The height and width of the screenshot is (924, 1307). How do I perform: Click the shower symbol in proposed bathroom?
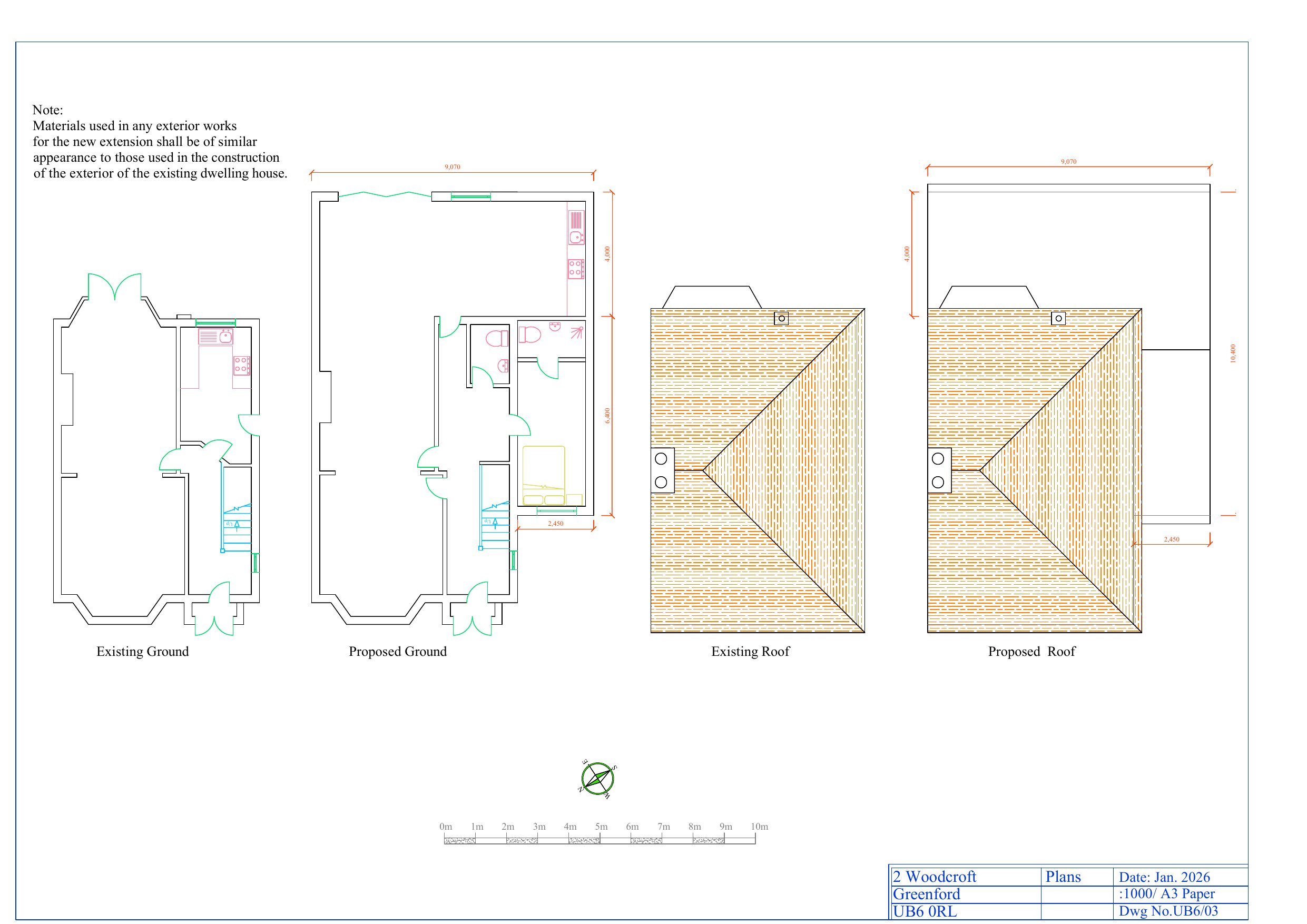tap(577, 331)
